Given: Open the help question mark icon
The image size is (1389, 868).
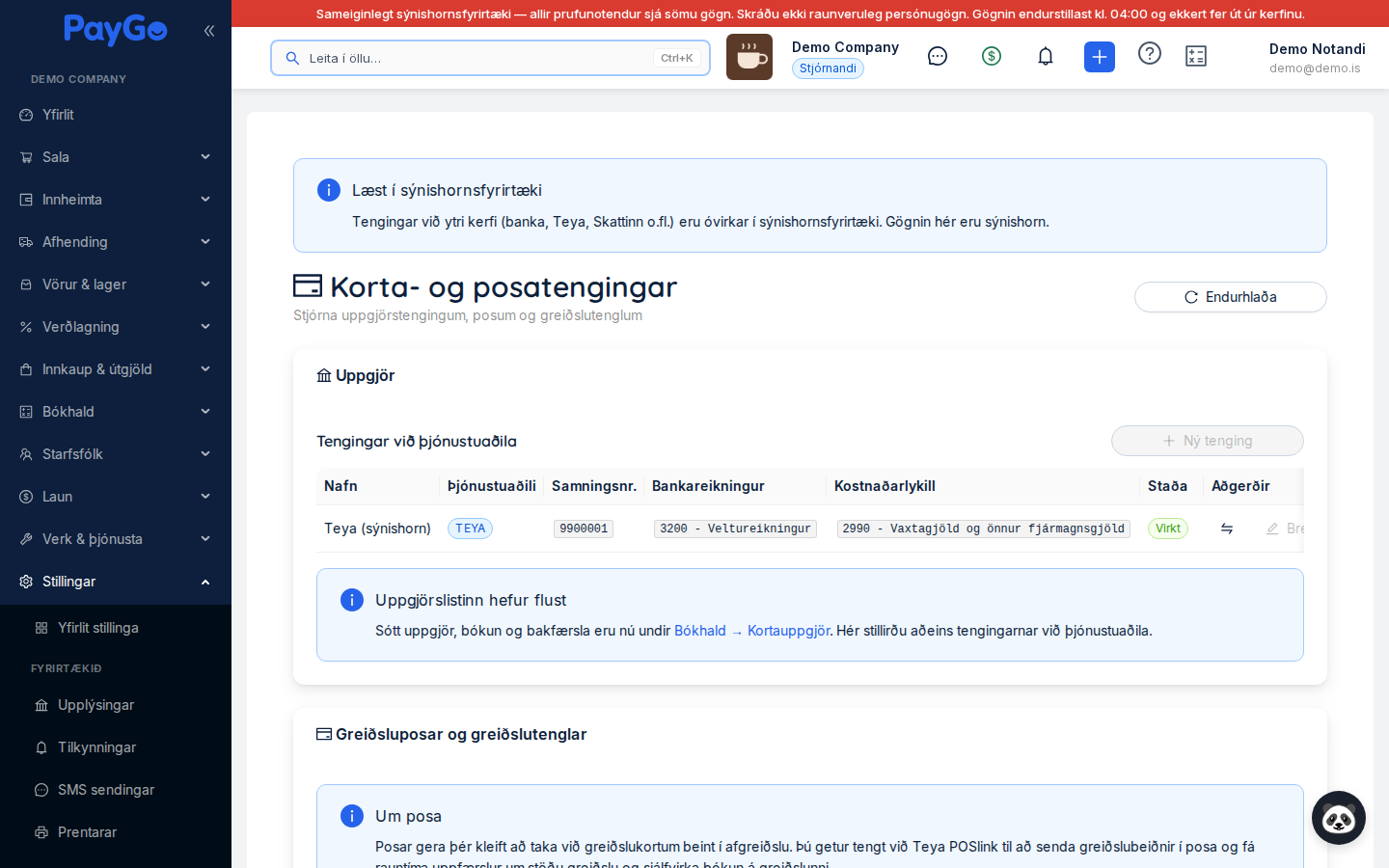Looking at the screenshot, I should tap(1150, 53).
